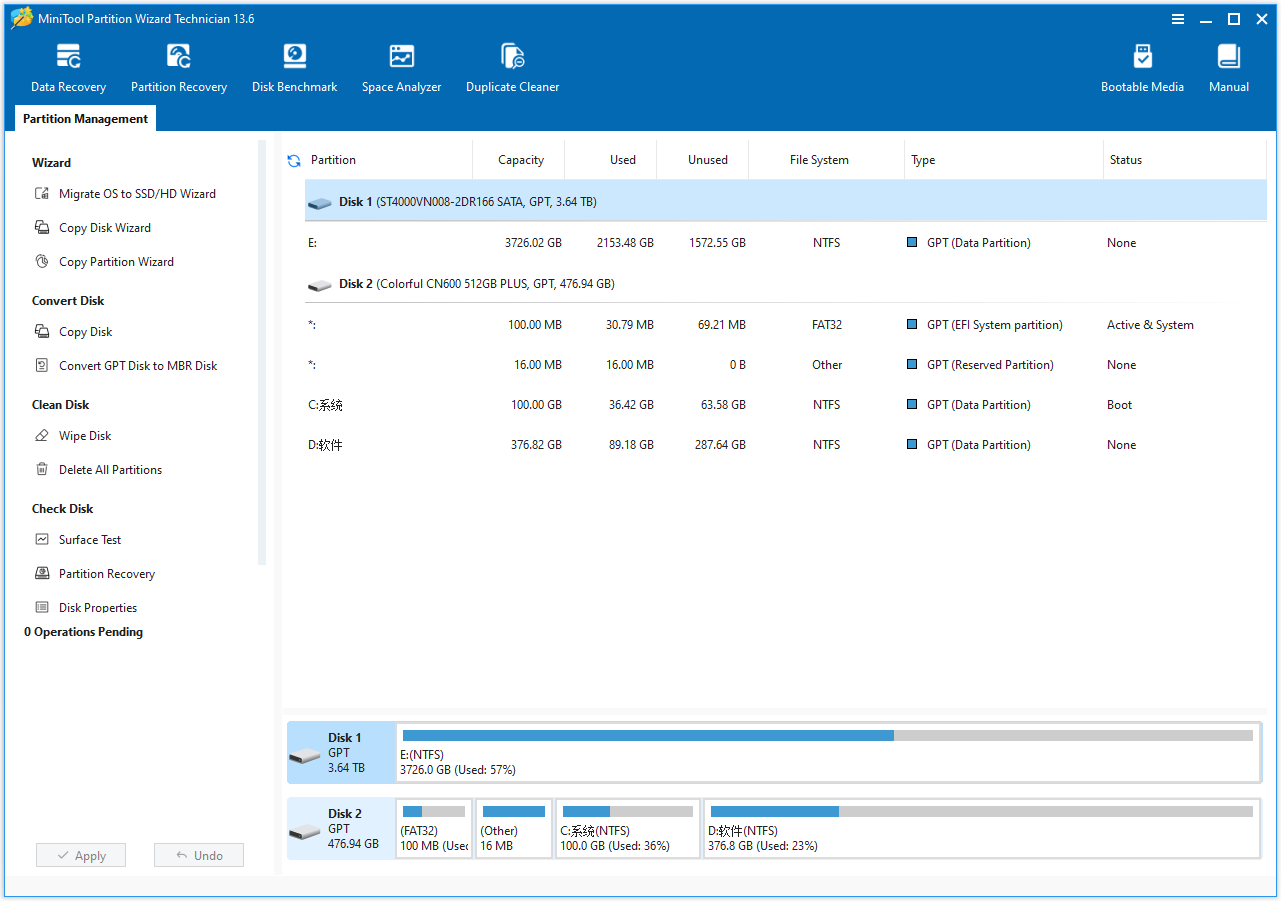This screenshot has height=901, width=1281.
Task: Switch to the Partition Management tab
Action: tap(85, 118)
